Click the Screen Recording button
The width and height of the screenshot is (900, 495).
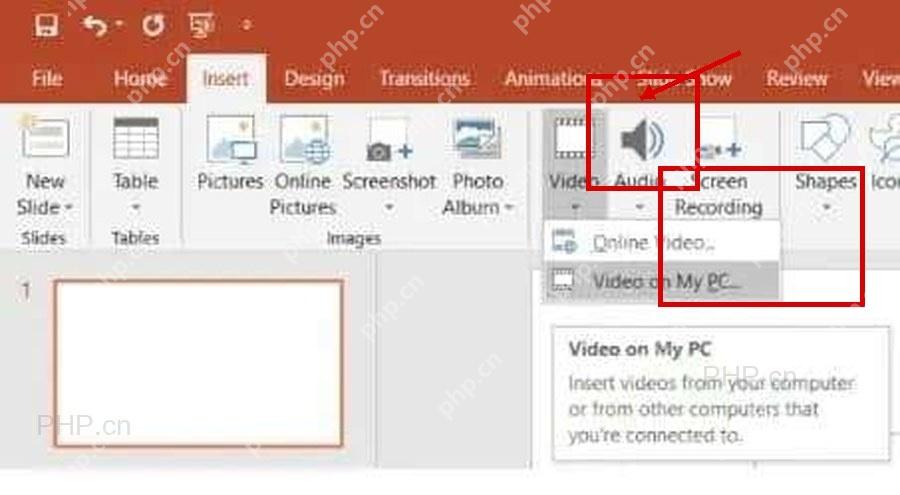pos(719,166)
